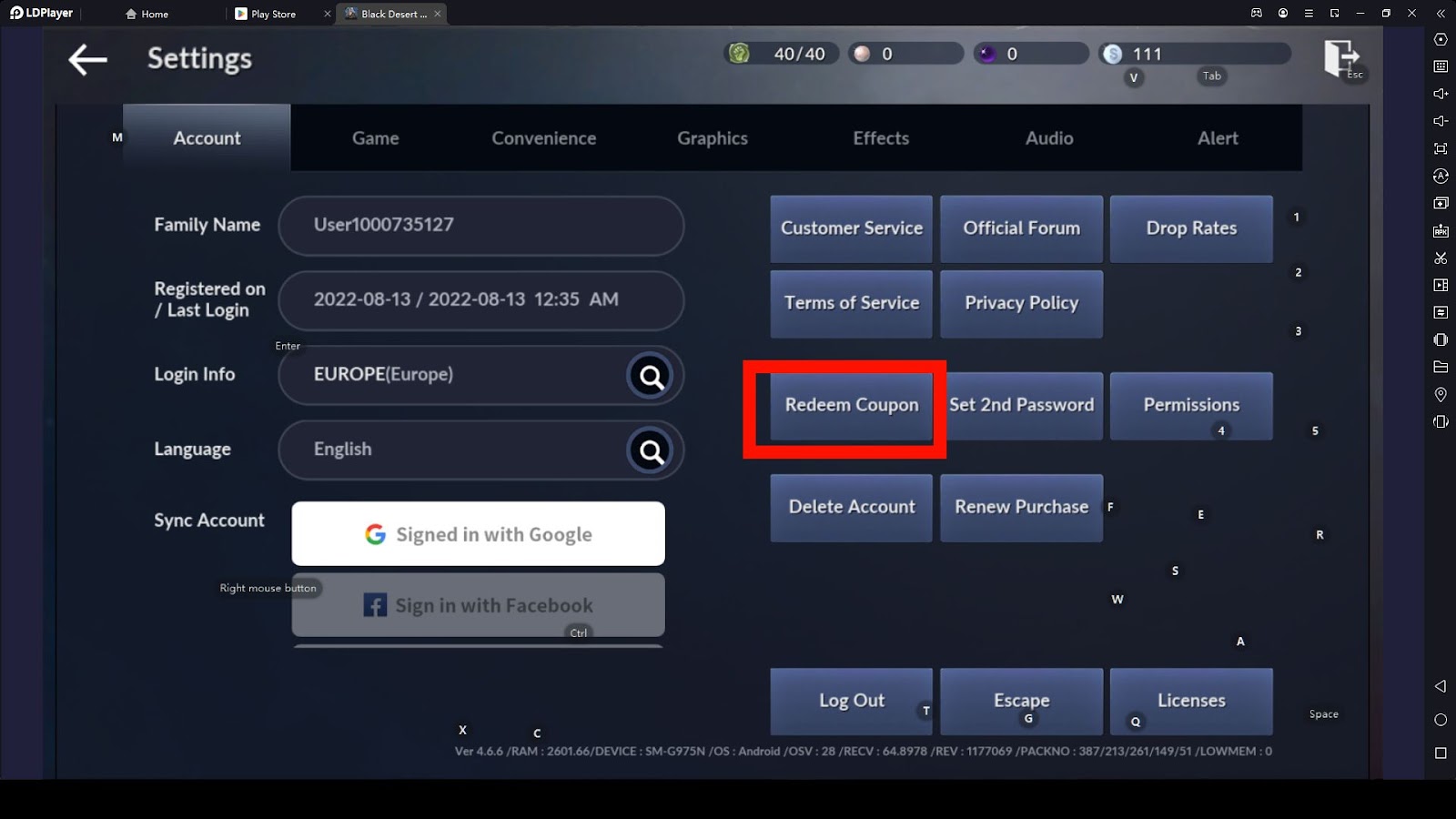This screenshot has height=819, width=1456.
Task: Open the synchronizer icon with arrows
Action: click(x=1441, y=312)
